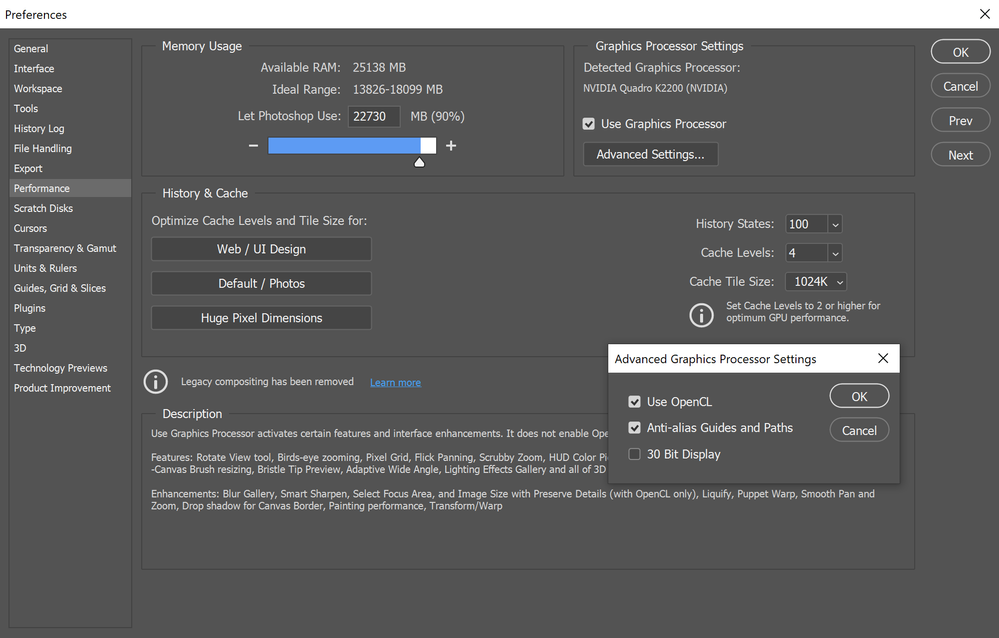The height and width of the screenshot is (638, 999).
Task: Click the plus icon to increase memory
Action: coord(451,146)
